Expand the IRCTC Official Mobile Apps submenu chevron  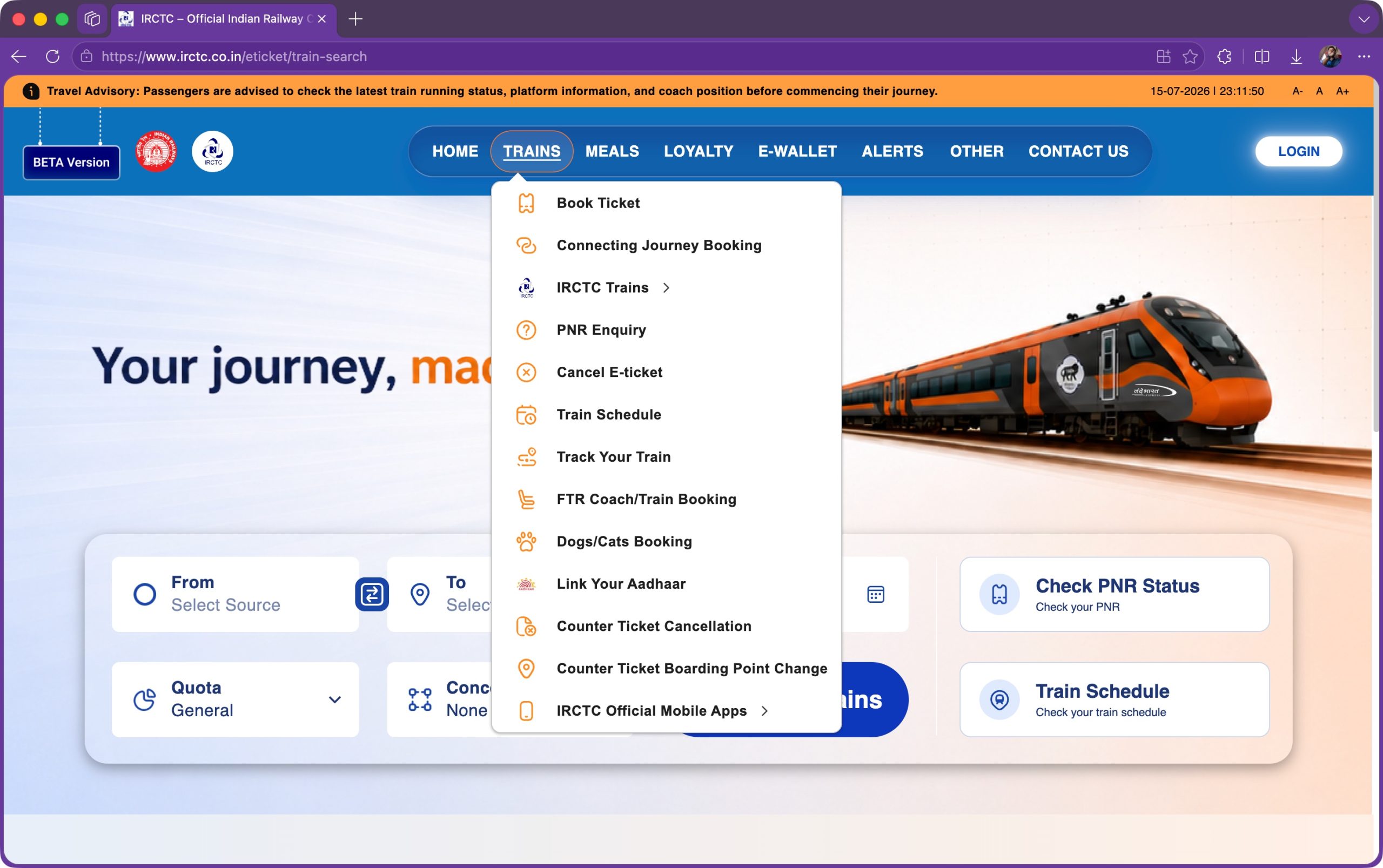click(764, 711)
